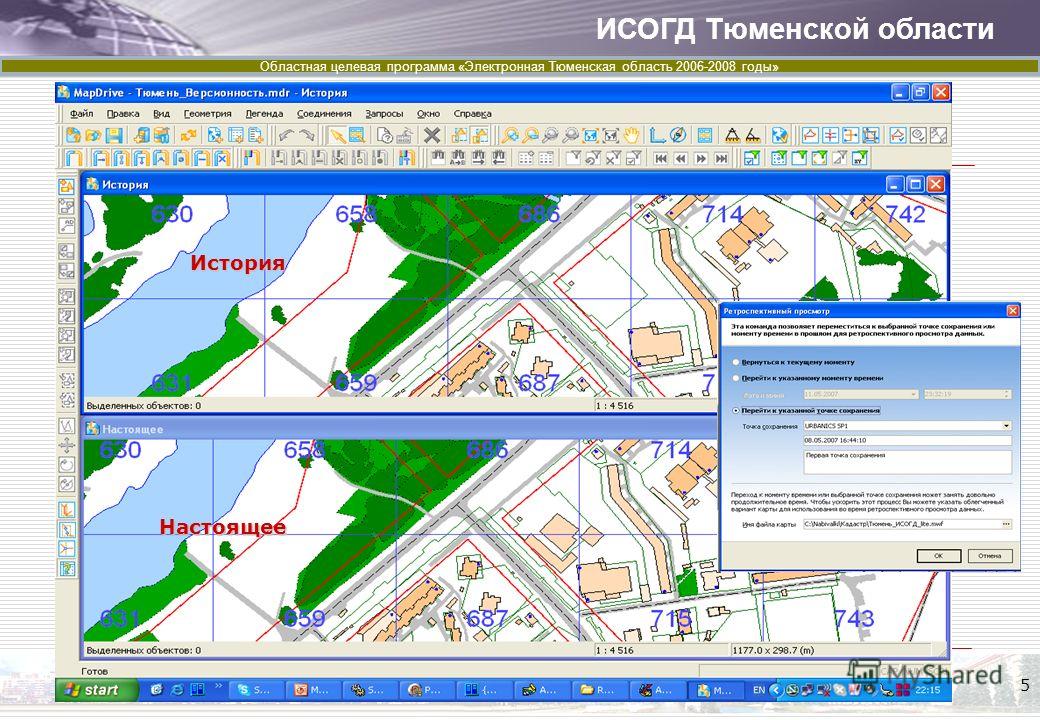The image size is (1040, 720).
Task: Click the New document toolbar icon
Action: [x=73, y=135]
